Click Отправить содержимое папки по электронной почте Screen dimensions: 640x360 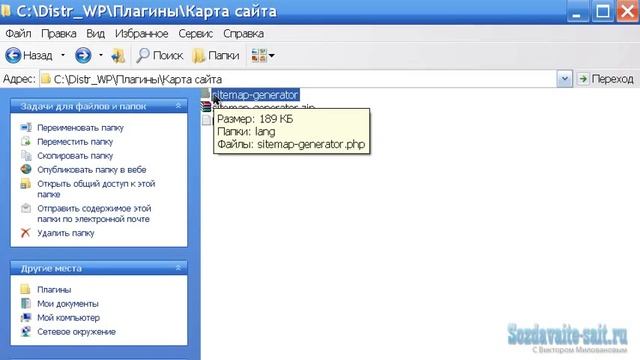[x=94, y=213]
